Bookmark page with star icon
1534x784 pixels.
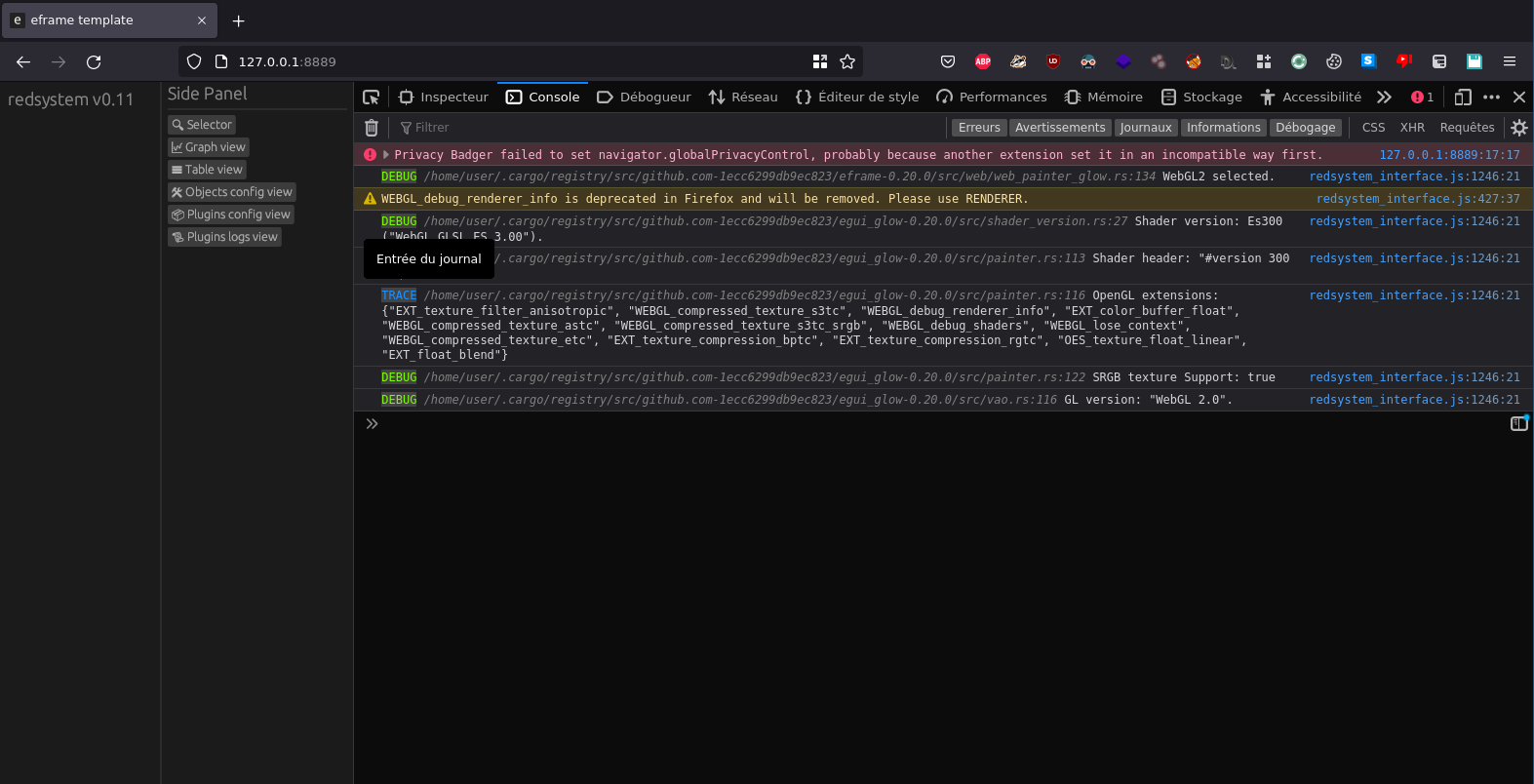(847, 61)
